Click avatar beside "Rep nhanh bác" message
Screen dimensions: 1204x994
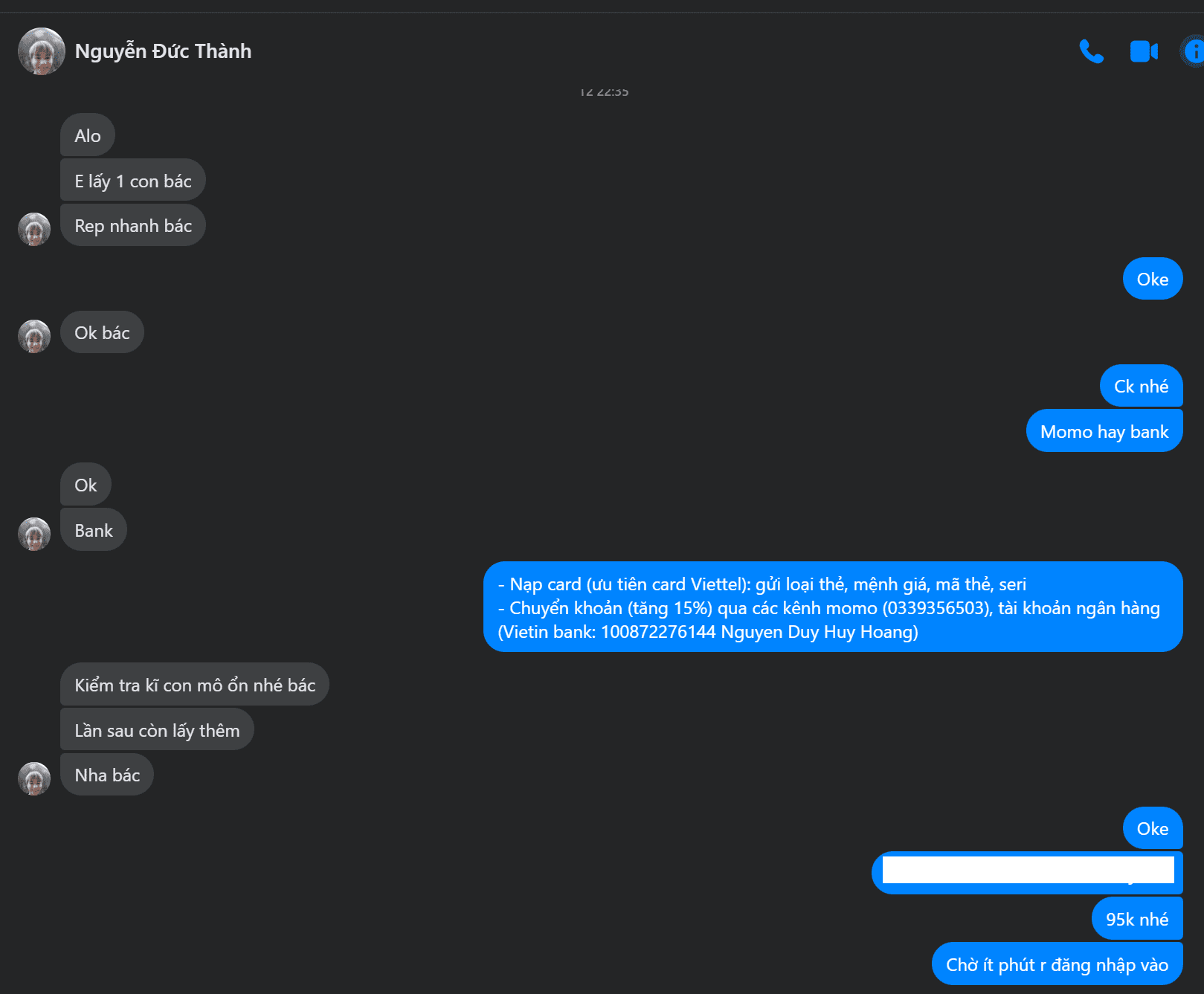(x=34, y=229)
